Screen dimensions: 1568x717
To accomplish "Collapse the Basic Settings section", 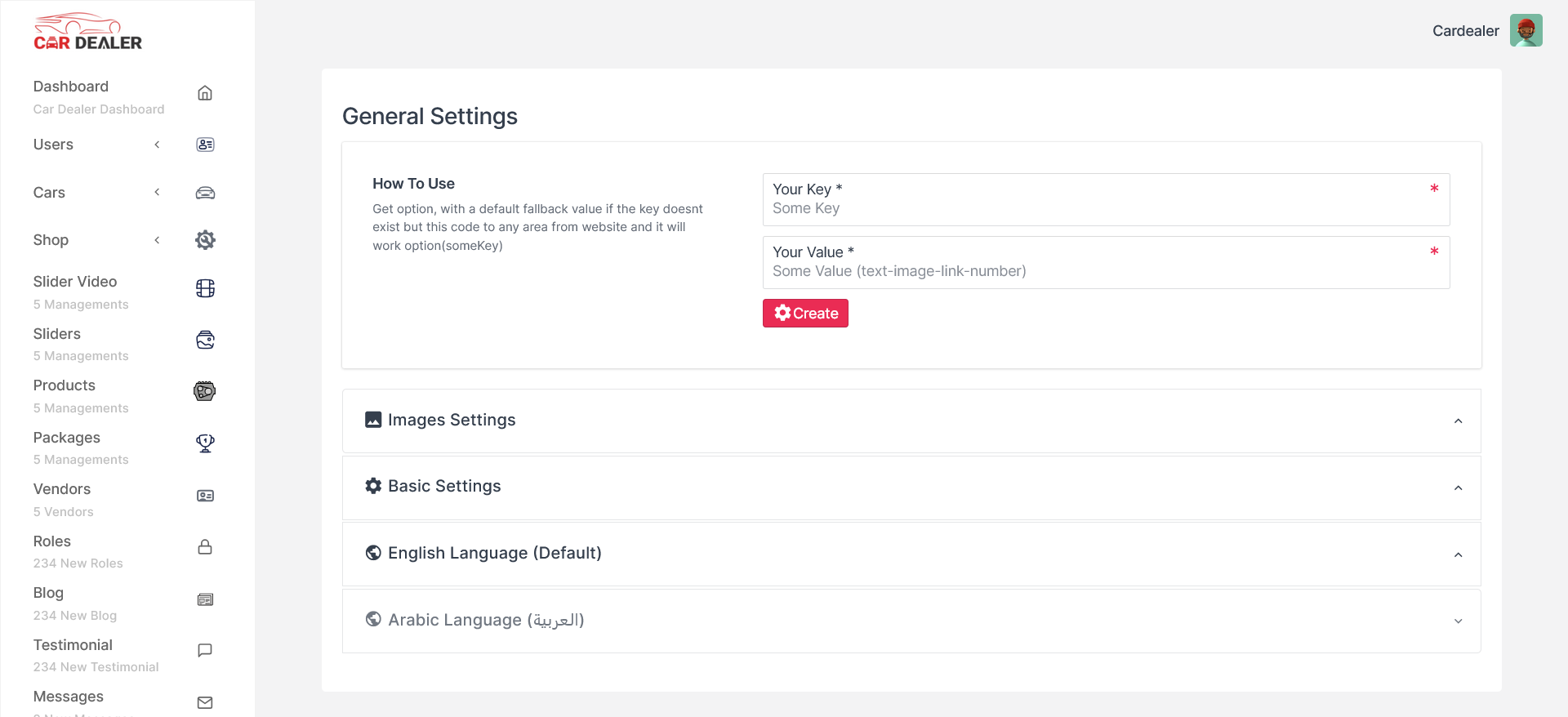I will point(1458,488).
